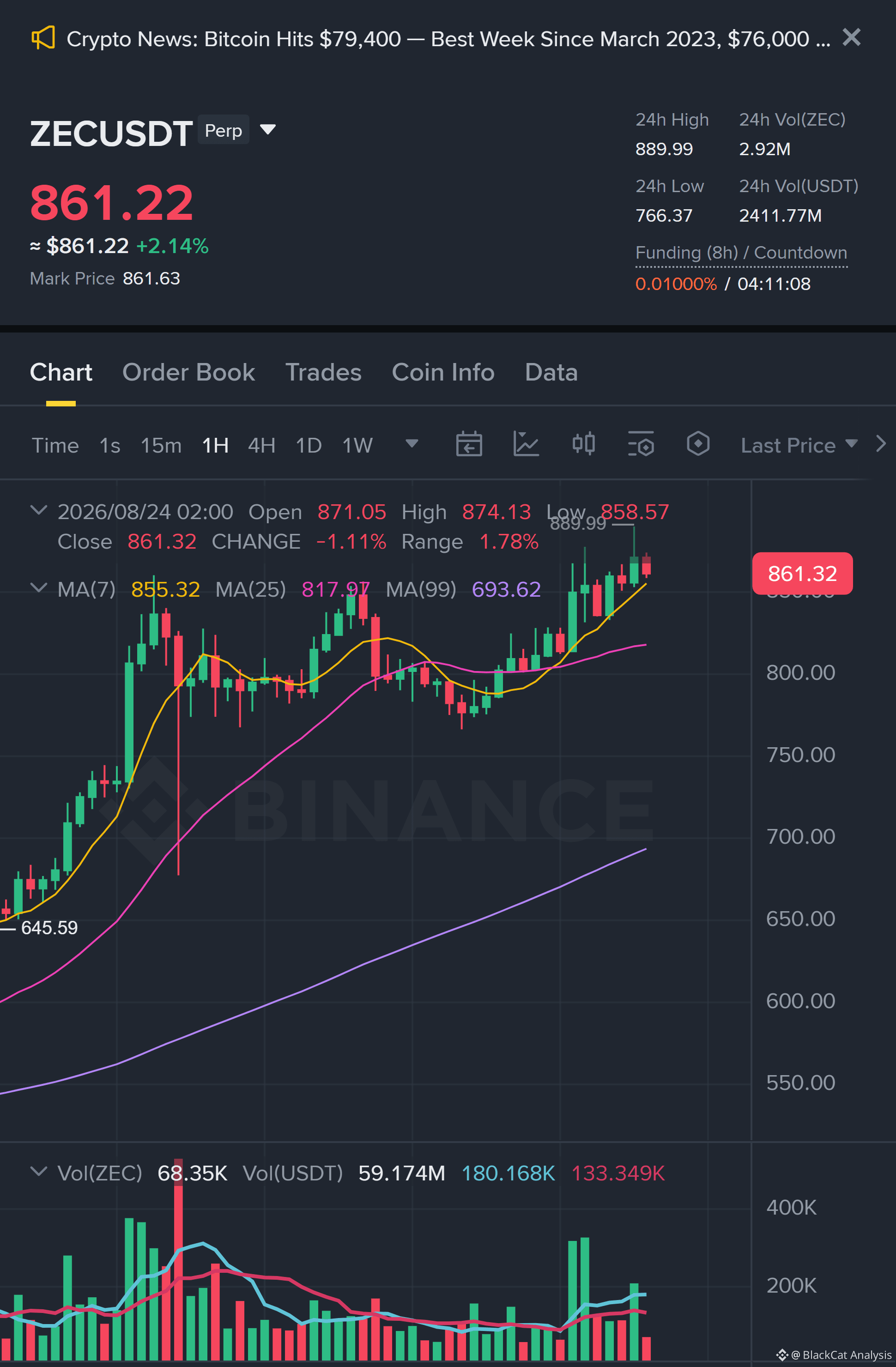Click the 645.59 low marker on chart
The image size is (896, 1367).
(49, 928)
